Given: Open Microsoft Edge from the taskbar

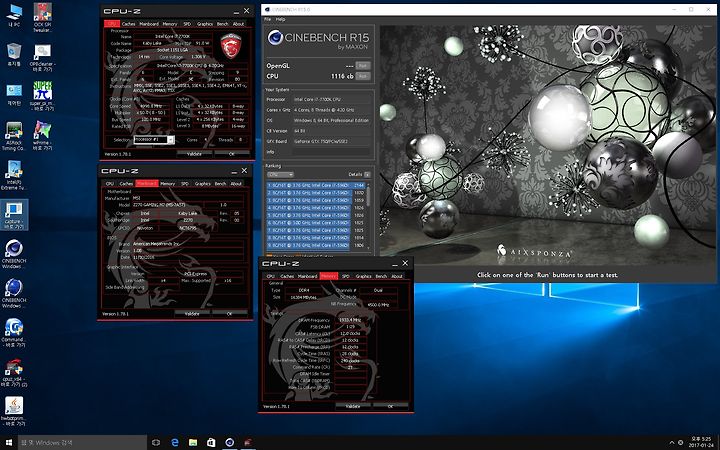Looking at the screenshot, I should click(174, 443).
